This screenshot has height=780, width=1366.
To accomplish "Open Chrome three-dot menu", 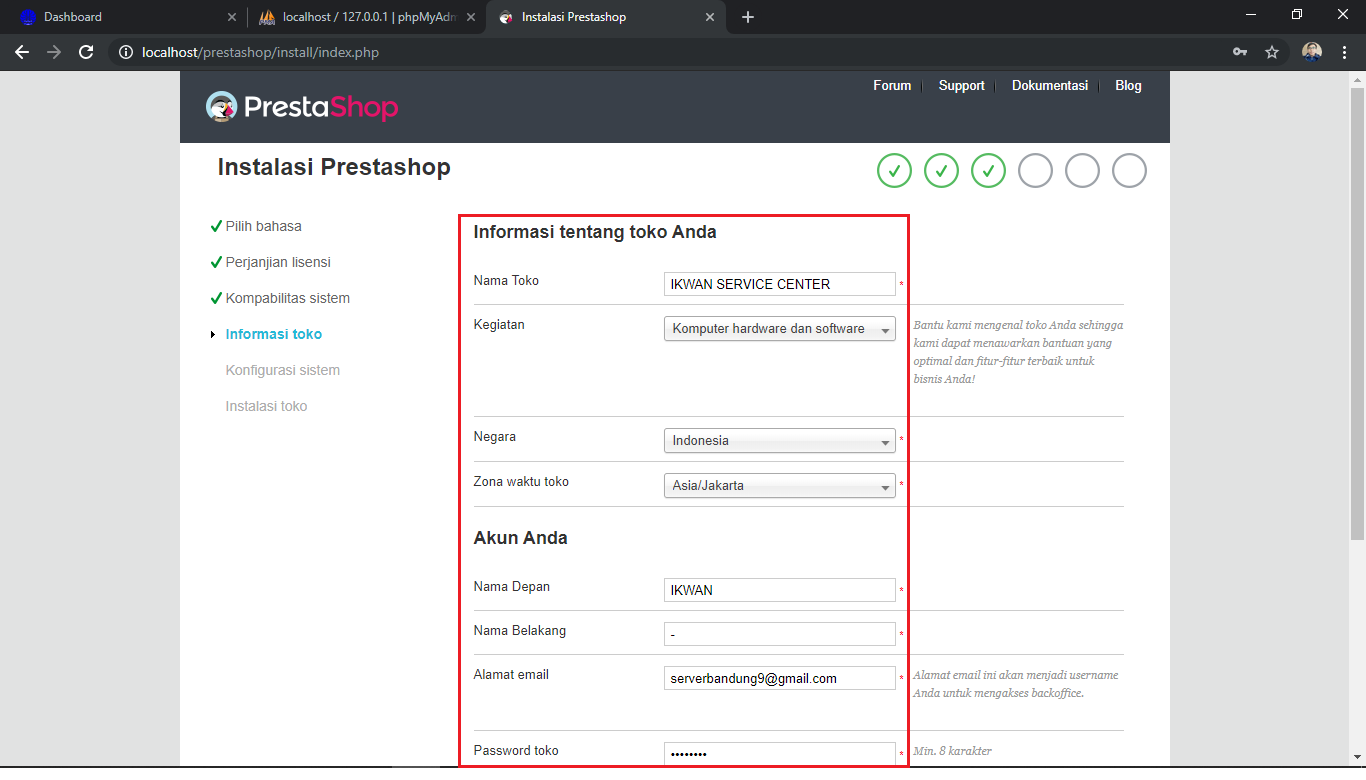I will [x=1345, y=52].
